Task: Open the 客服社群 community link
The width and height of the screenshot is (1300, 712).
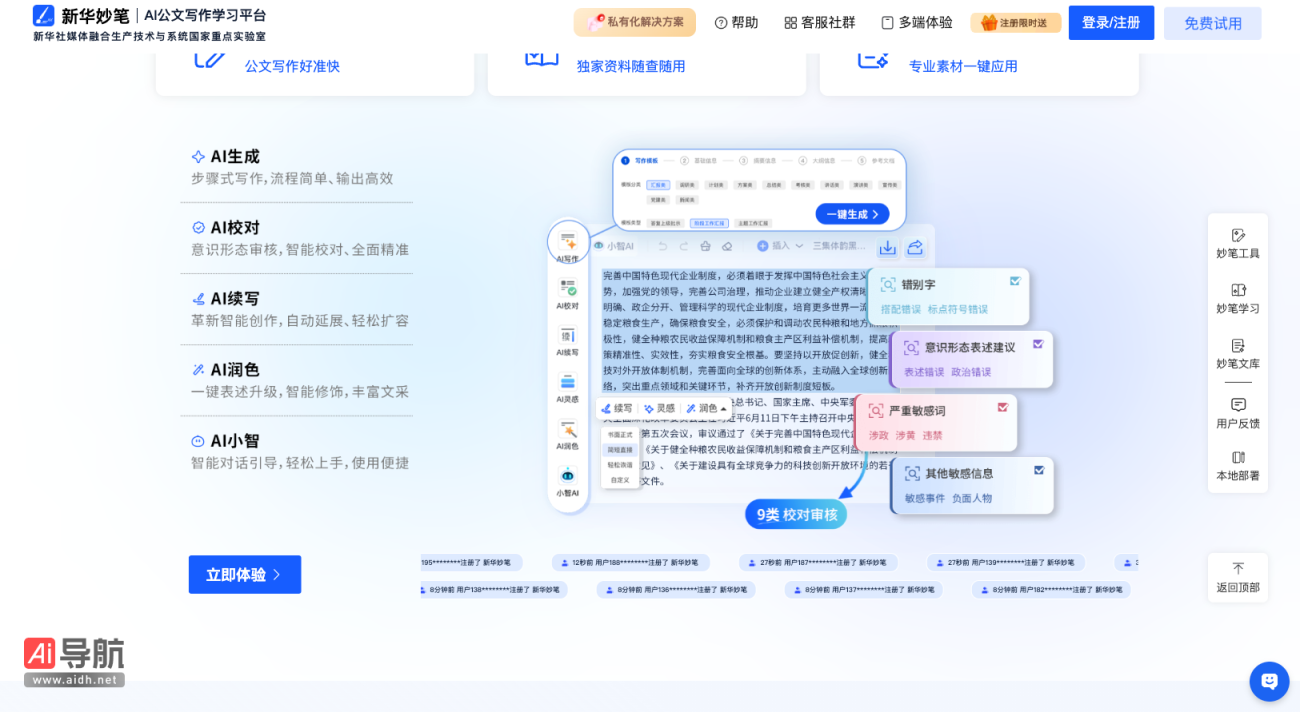Action: (819, 22)
